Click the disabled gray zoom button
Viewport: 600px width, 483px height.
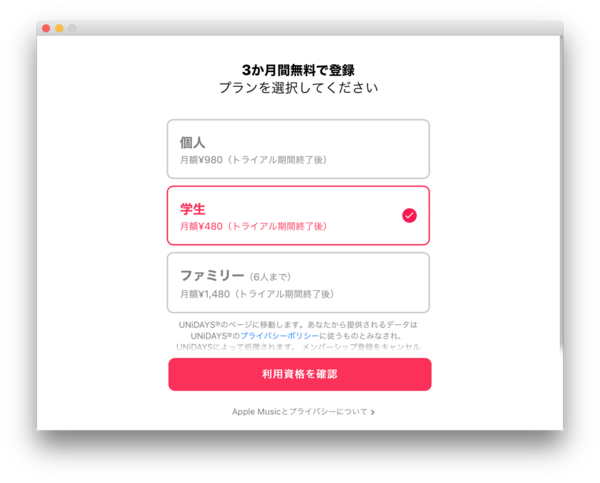coord(72,28)
